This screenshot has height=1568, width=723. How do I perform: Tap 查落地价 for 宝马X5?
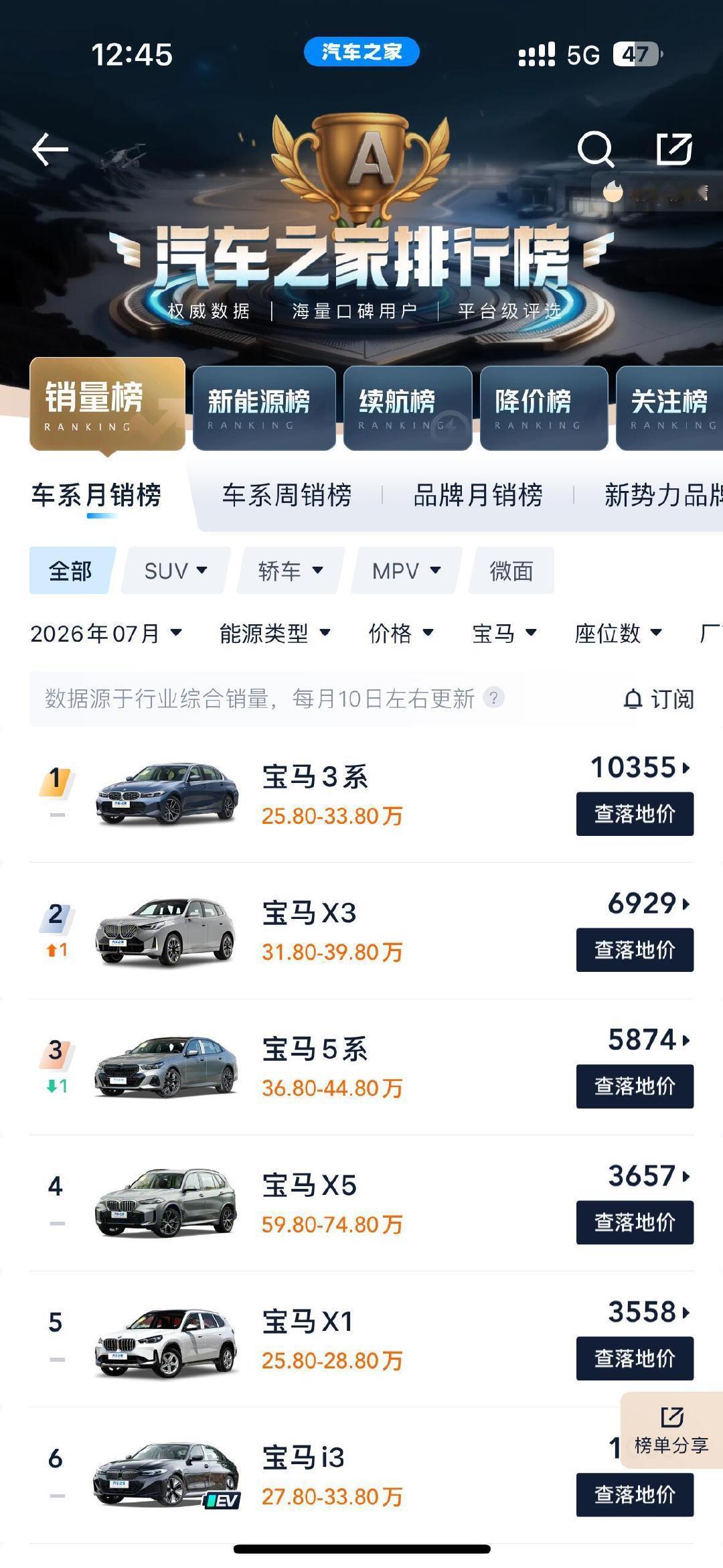(635, 1222)
